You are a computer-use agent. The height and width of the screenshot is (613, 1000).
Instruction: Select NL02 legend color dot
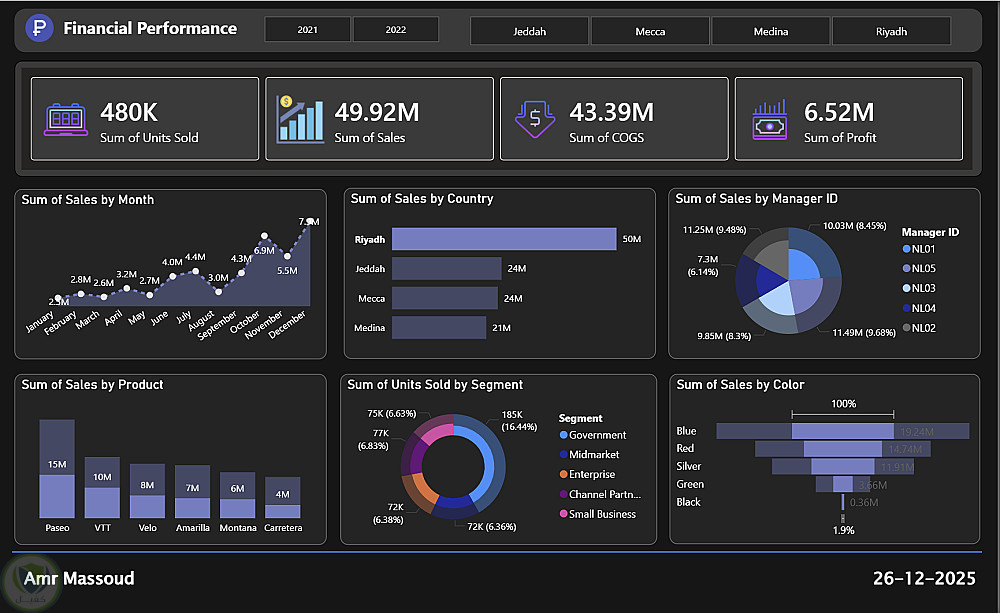click(x=906, y=328)
